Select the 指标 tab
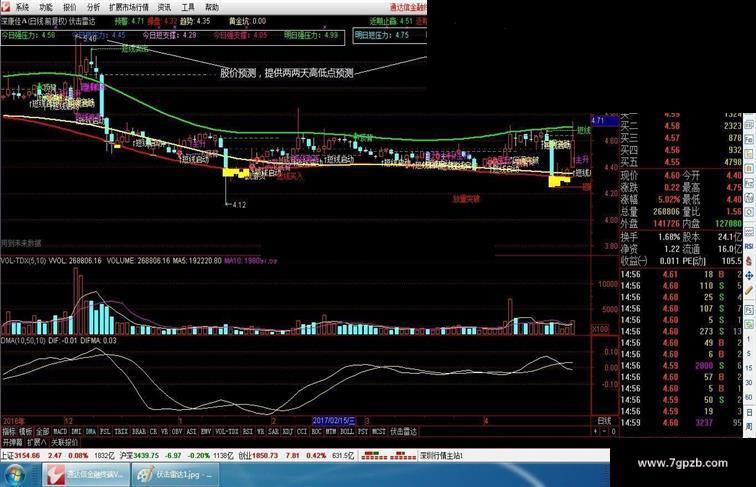The height and width of the screenshot is (487, 756). 9,432
